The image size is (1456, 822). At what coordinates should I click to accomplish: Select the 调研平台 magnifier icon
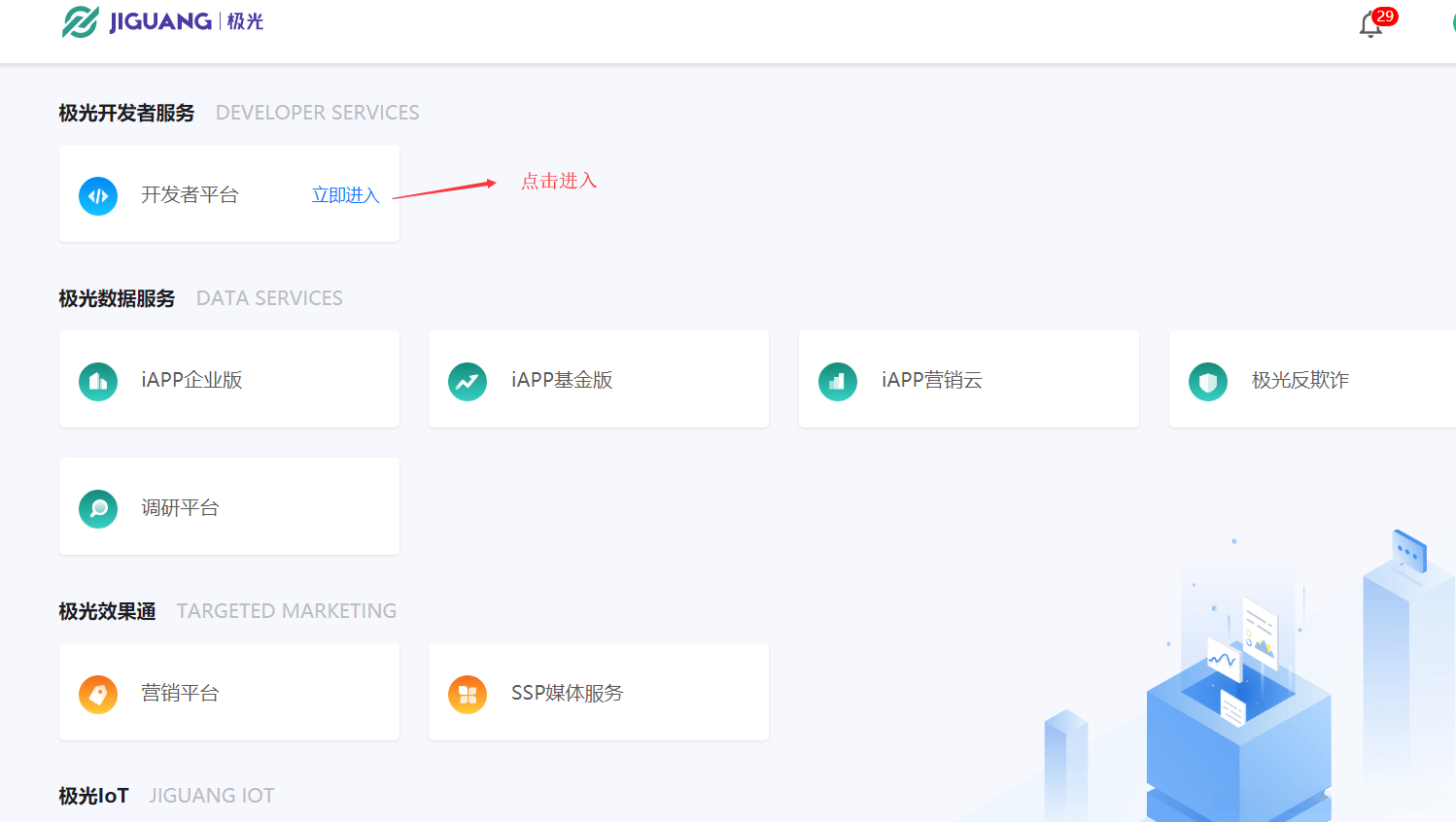(x=97, y=508)
